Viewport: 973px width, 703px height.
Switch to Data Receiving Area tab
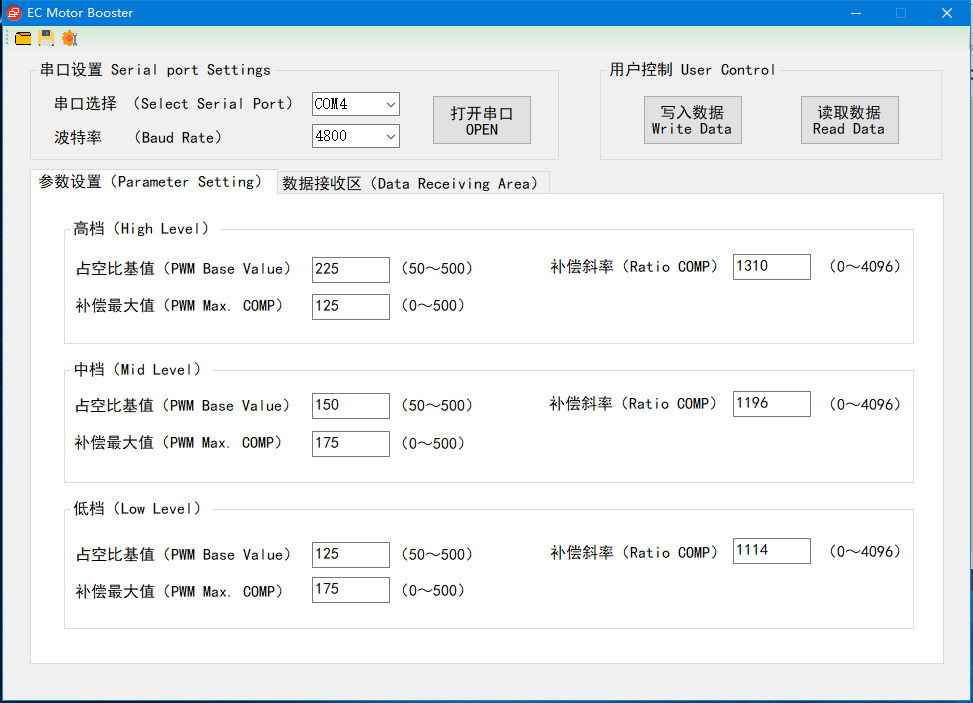coord(413,183)
